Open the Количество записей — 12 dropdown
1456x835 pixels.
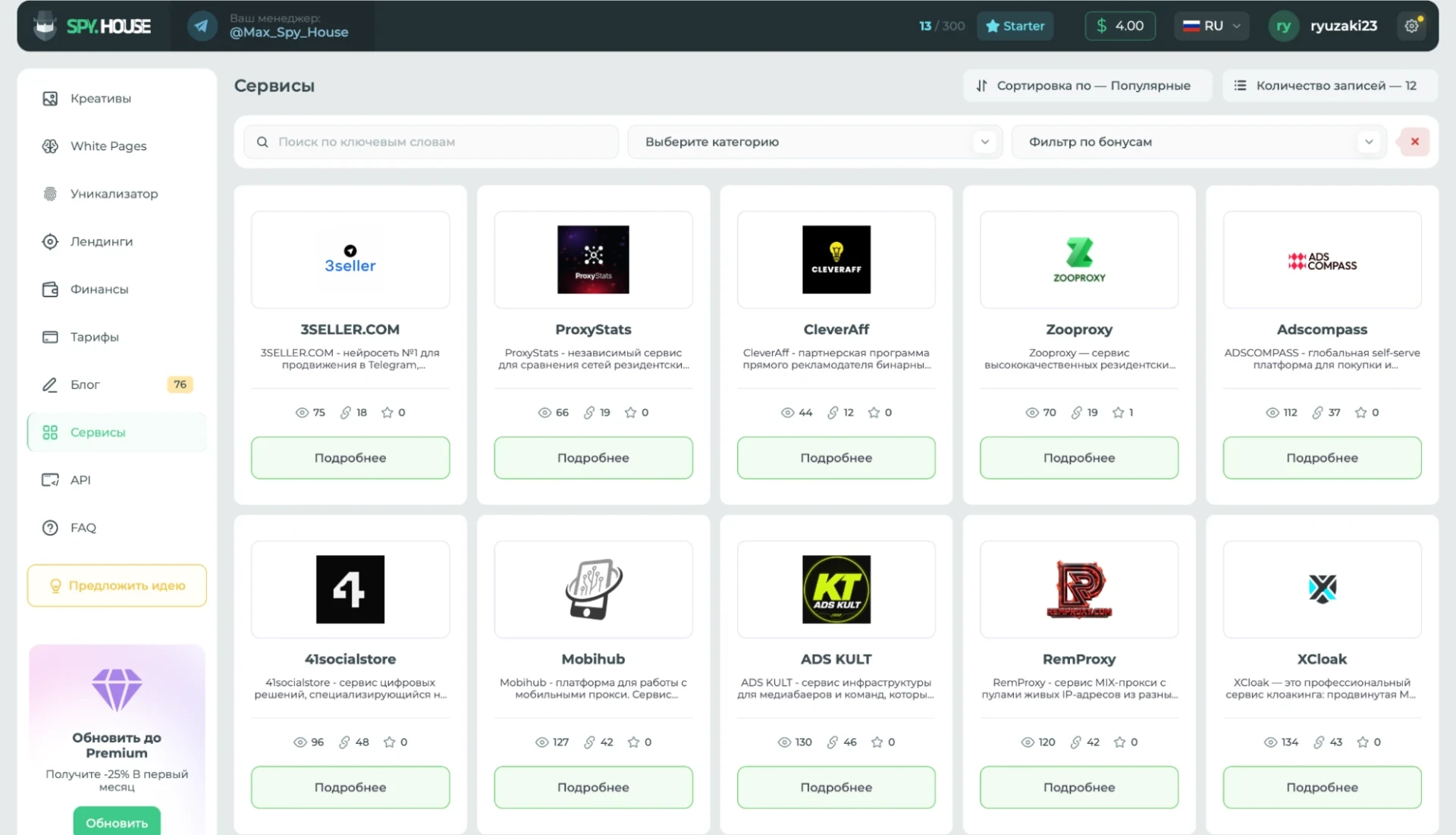point(1329,86)
